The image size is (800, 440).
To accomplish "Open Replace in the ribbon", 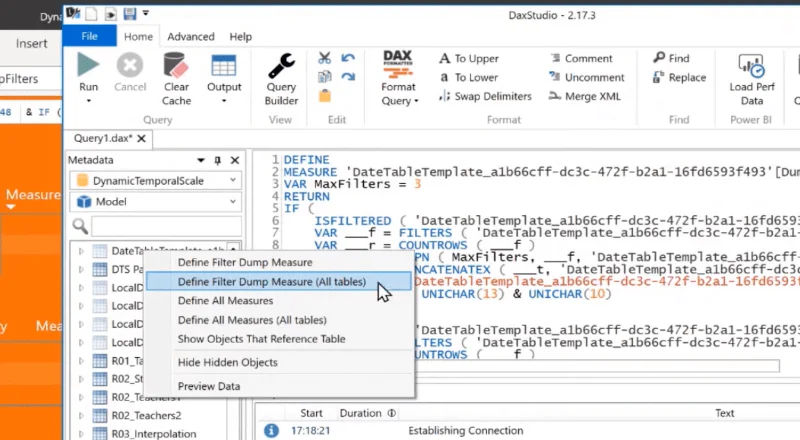I will (680, 78).
